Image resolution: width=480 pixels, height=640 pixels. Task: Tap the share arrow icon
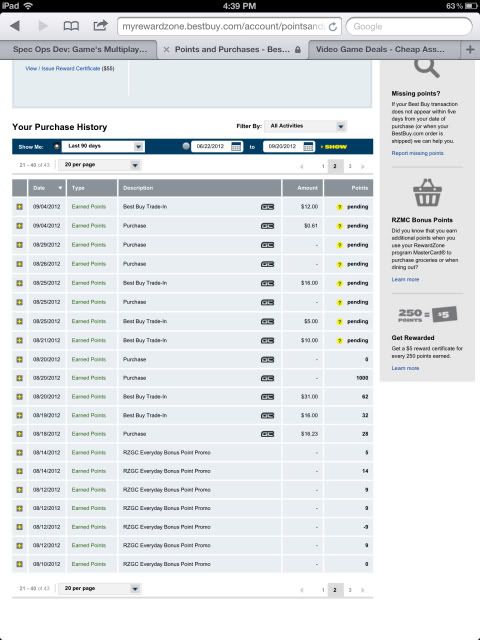tap(100, 26)
